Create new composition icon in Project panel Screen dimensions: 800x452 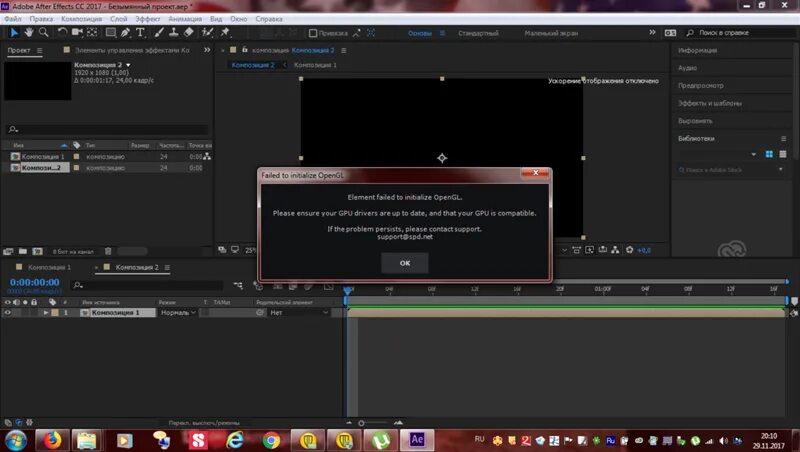[37, 251]
